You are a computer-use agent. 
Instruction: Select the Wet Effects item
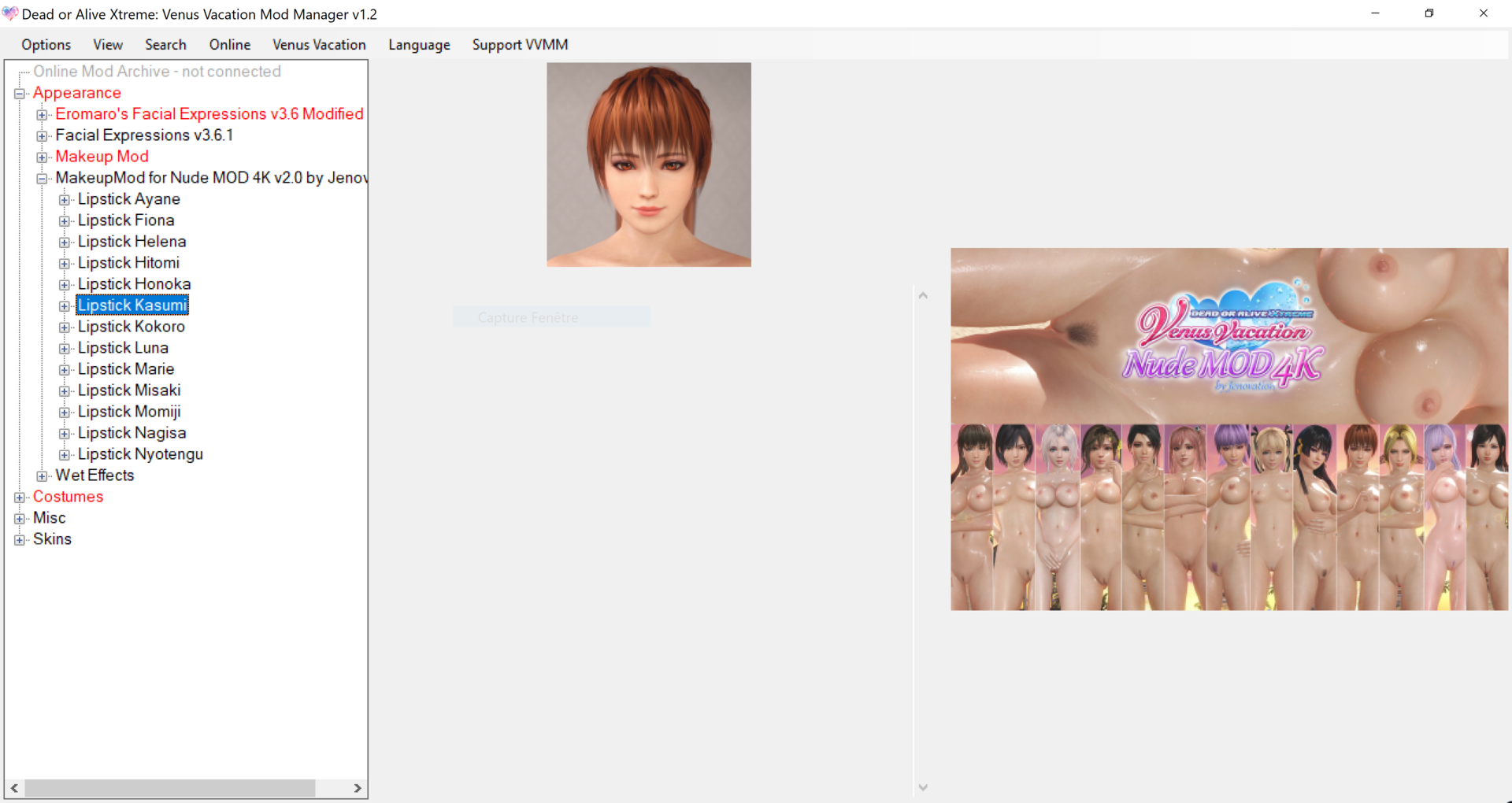(94, 476)
